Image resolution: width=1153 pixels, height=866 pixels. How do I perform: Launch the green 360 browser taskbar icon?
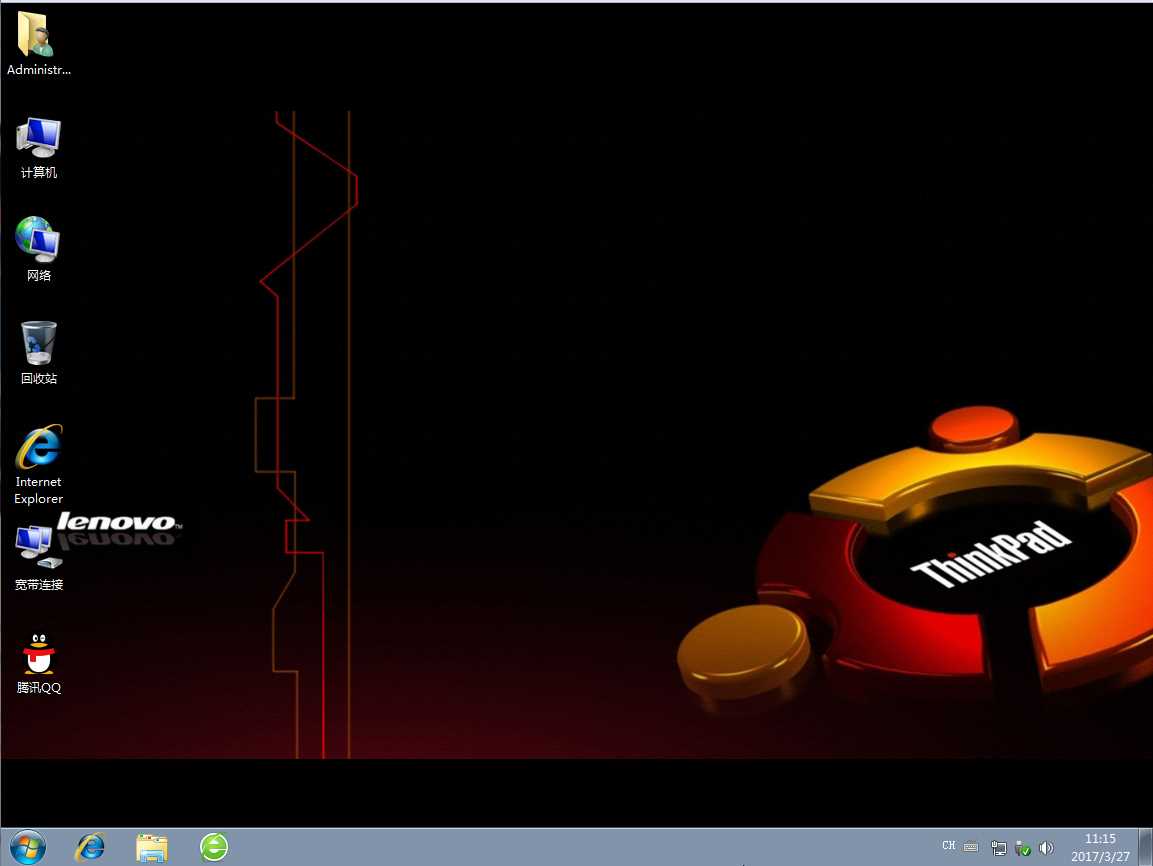(x=214, y=847)
